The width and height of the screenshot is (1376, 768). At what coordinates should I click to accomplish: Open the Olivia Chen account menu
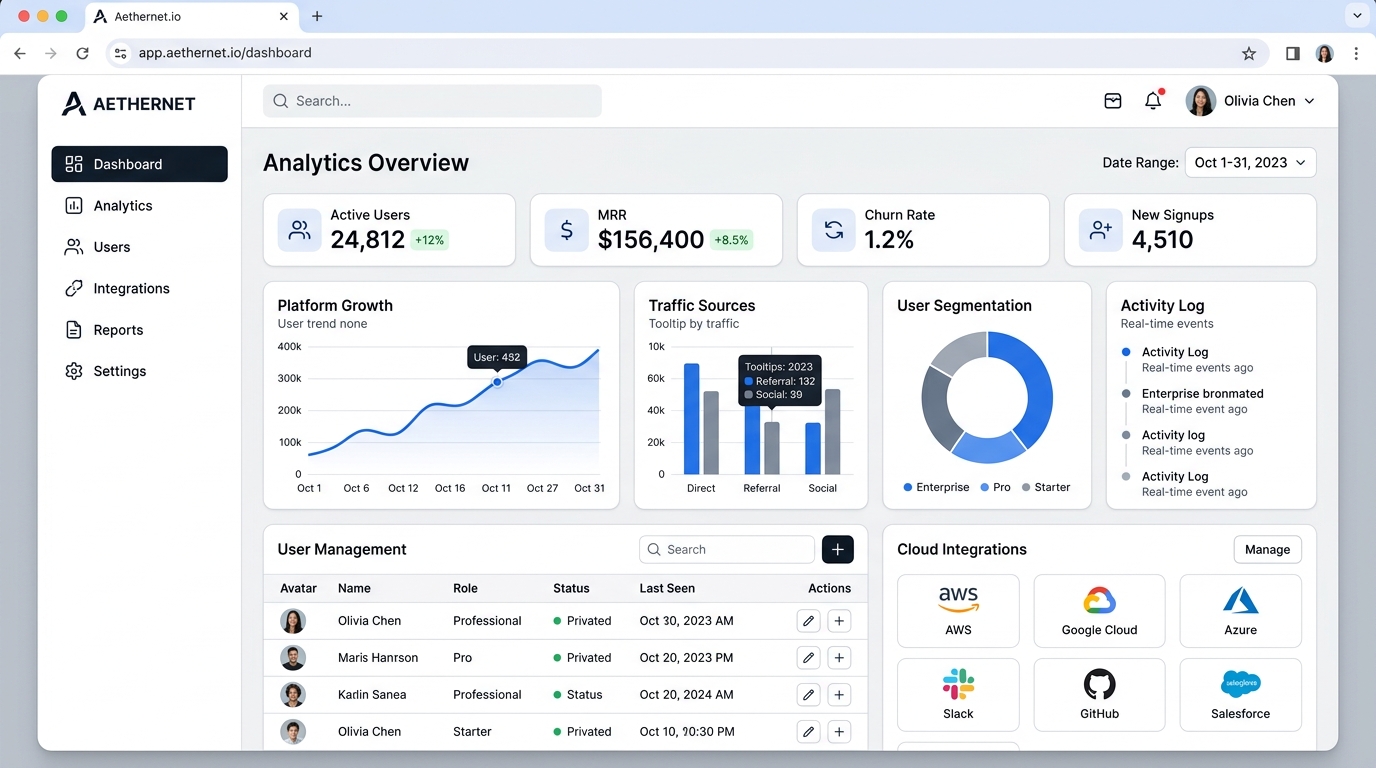1250,101
